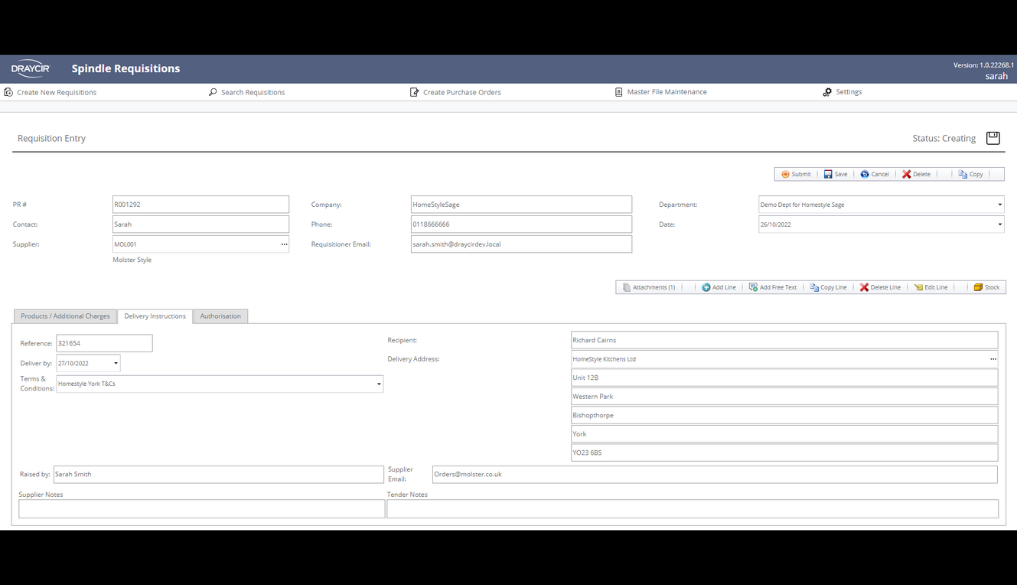Click the York address field
Viewport: 1017px width, 585px height.
click(x=784, y=434)
